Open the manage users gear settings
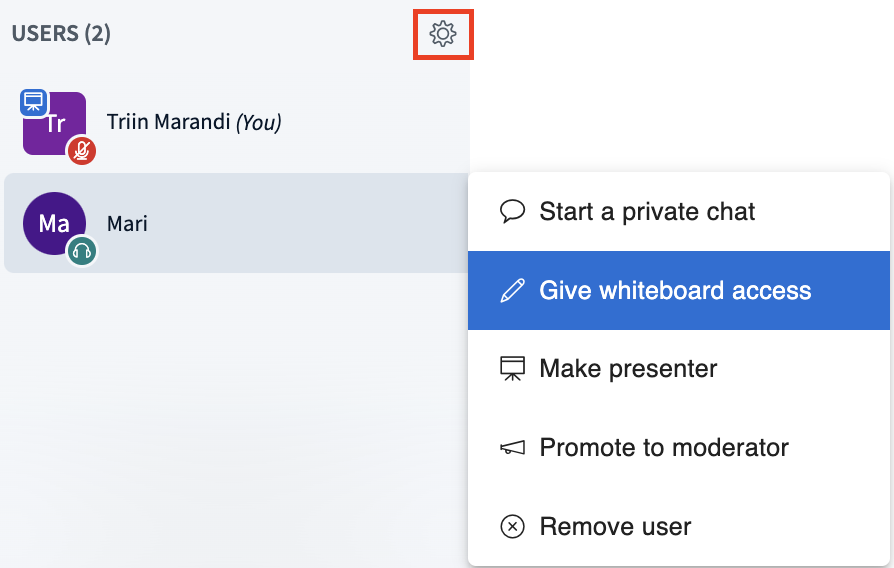The height and width of the screenshot is (568, 894). click(x=442, y=34)
